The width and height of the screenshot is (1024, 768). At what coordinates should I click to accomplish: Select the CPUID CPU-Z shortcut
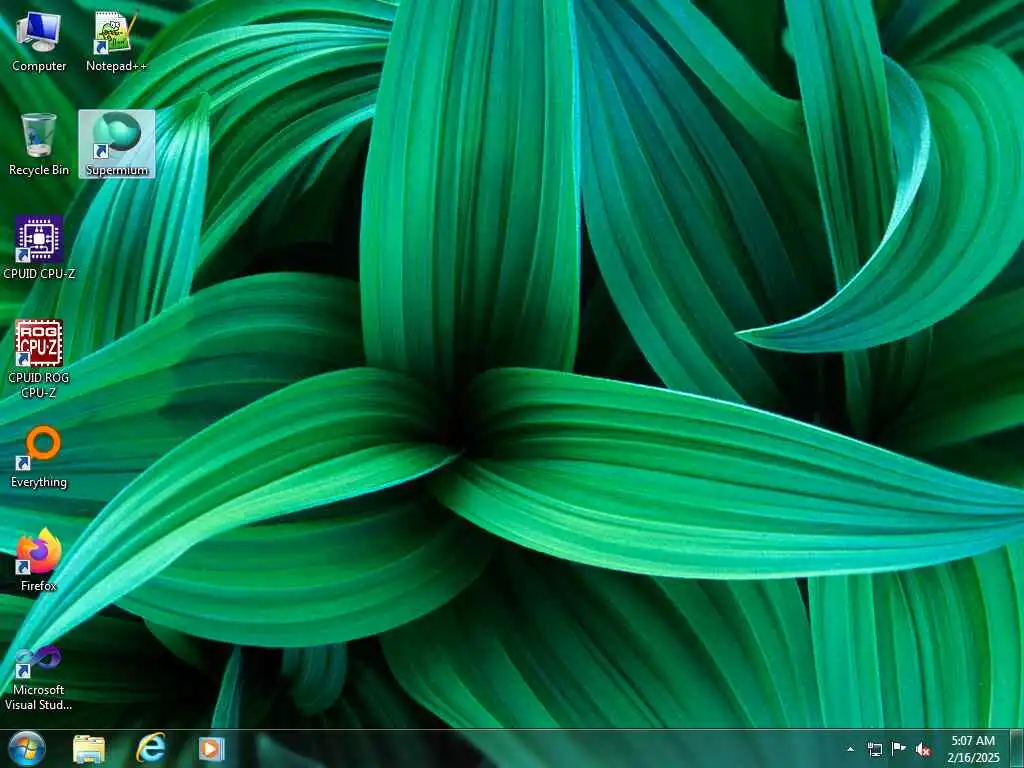click(x=39, y=248)
